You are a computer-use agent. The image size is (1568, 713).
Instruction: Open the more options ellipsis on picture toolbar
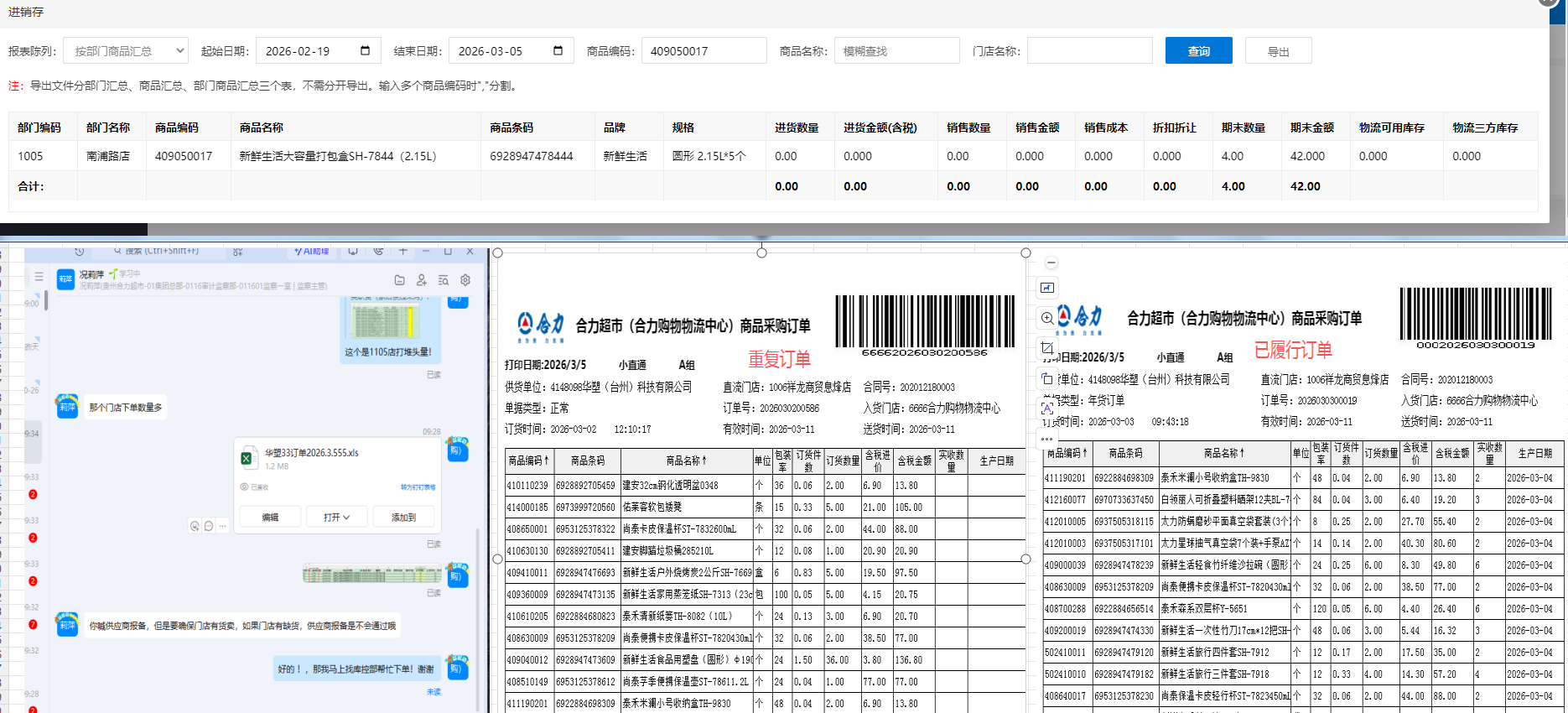click(1047, 439)
